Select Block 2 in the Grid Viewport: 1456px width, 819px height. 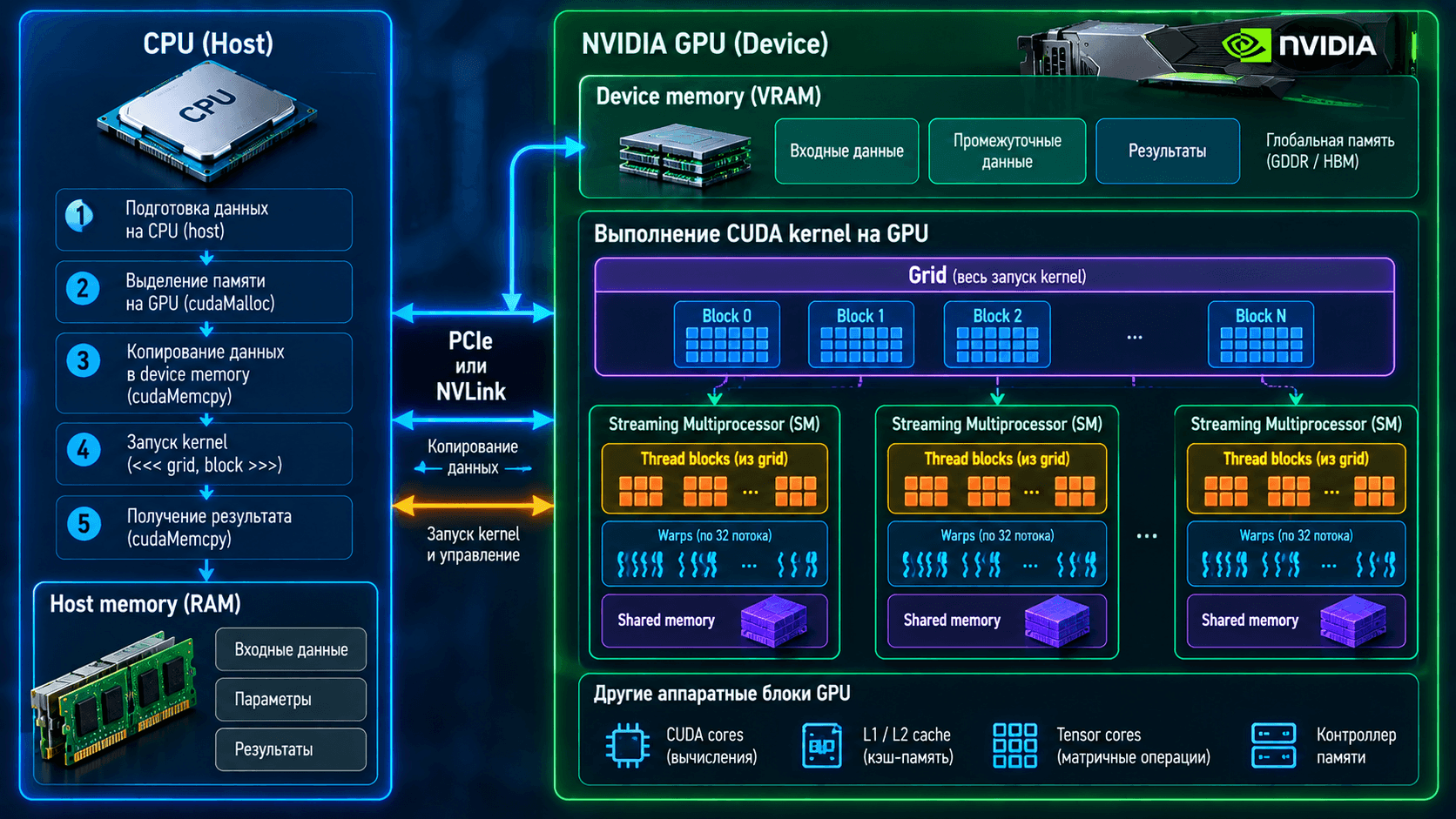pyautogui.click(x=997, y=334)
